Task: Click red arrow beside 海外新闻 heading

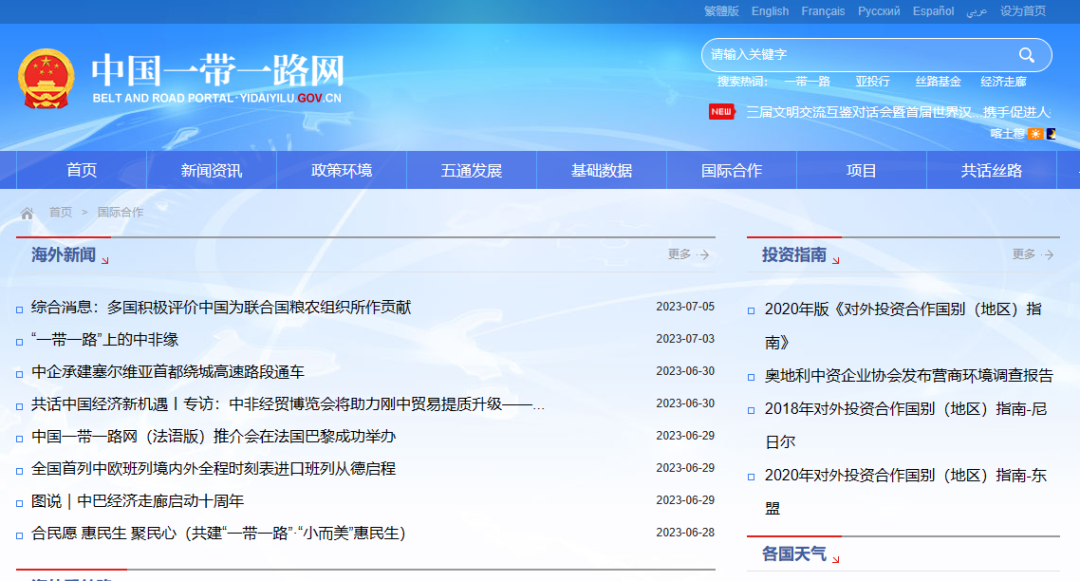Action: pyautogui.click(x=105, y=261)
